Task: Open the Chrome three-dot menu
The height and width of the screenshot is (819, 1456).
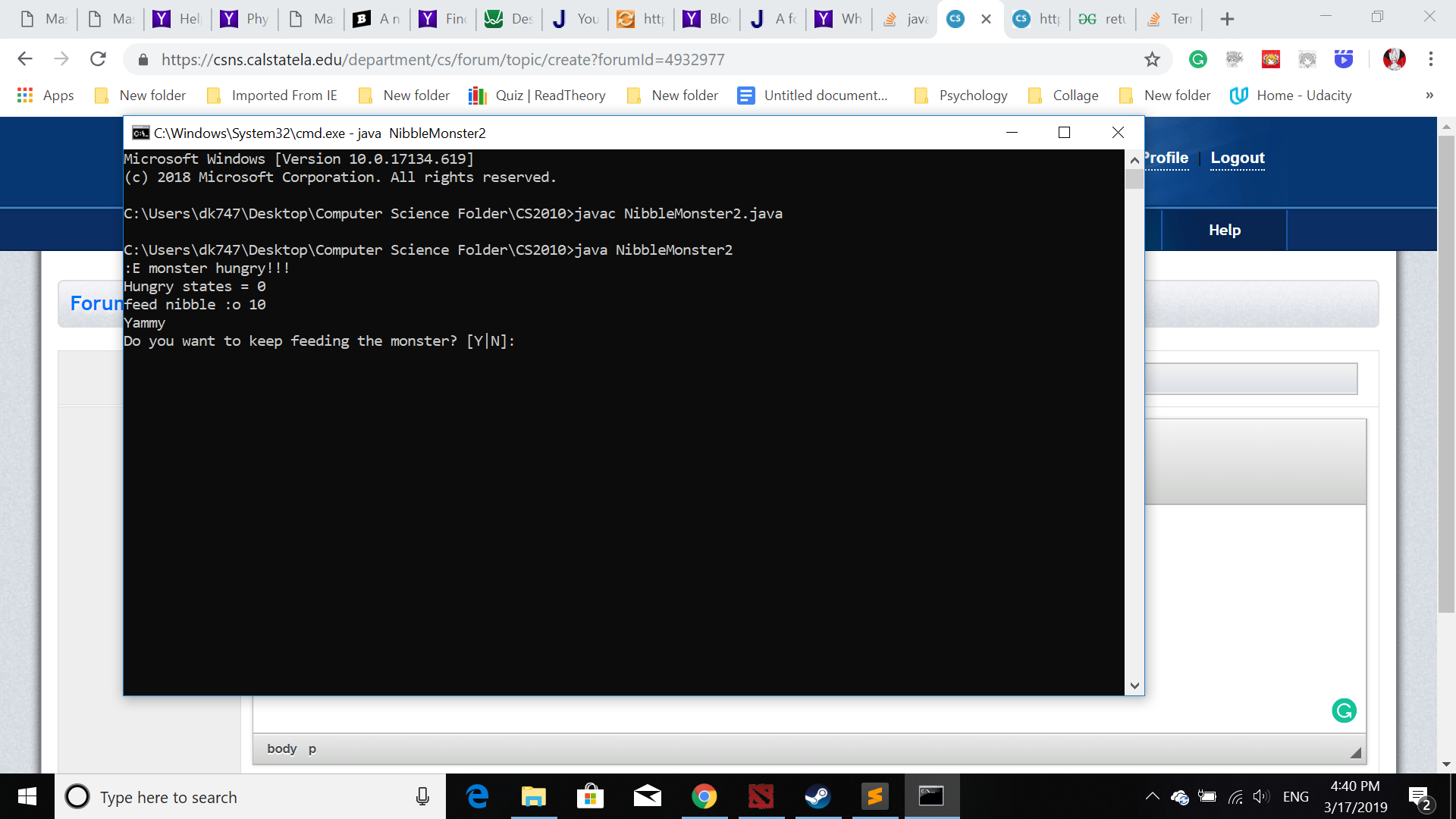Action: point(1431,59)
